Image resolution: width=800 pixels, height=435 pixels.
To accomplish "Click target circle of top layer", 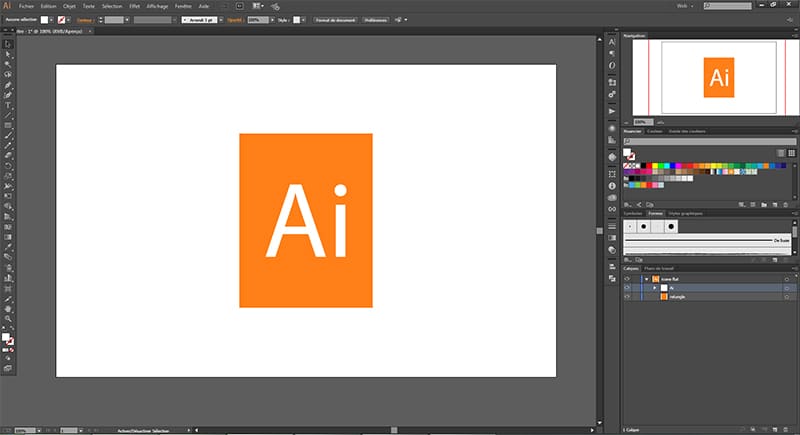I will pyautogui.click(x=787, y=279).
